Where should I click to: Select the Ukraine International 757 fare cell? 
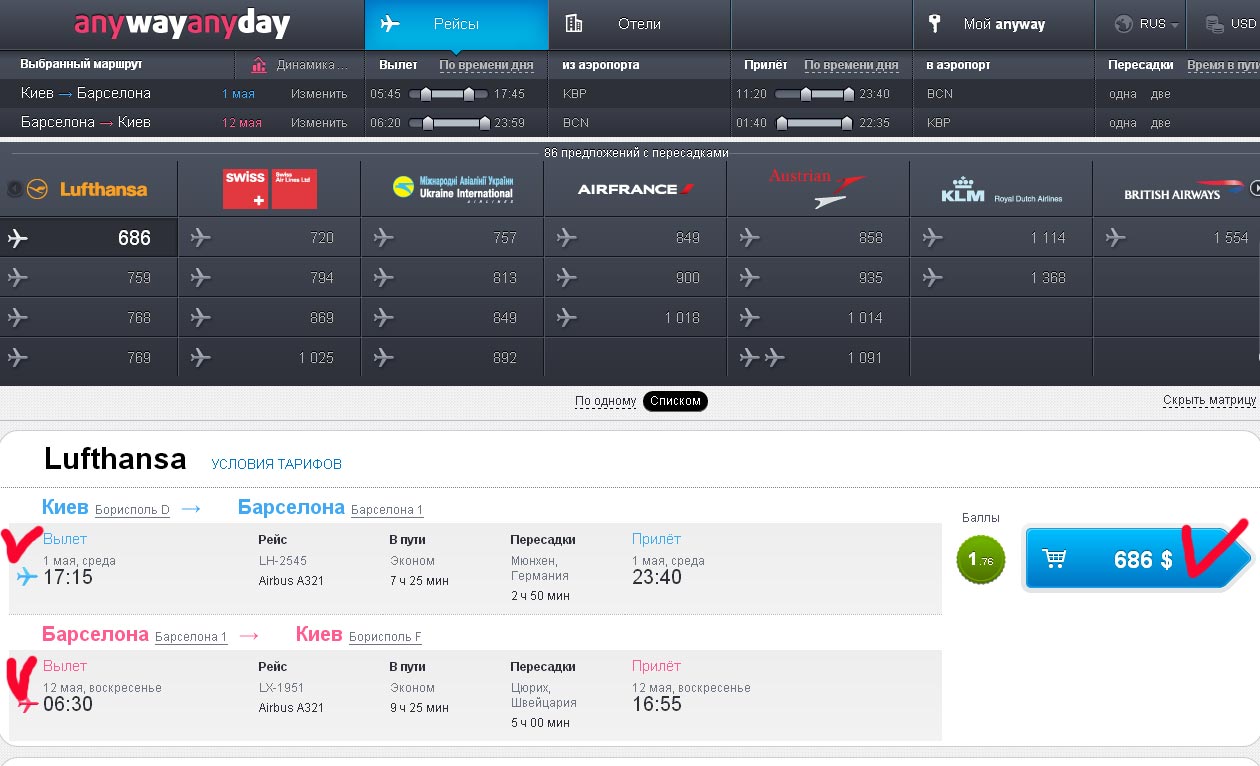[453, 238]
